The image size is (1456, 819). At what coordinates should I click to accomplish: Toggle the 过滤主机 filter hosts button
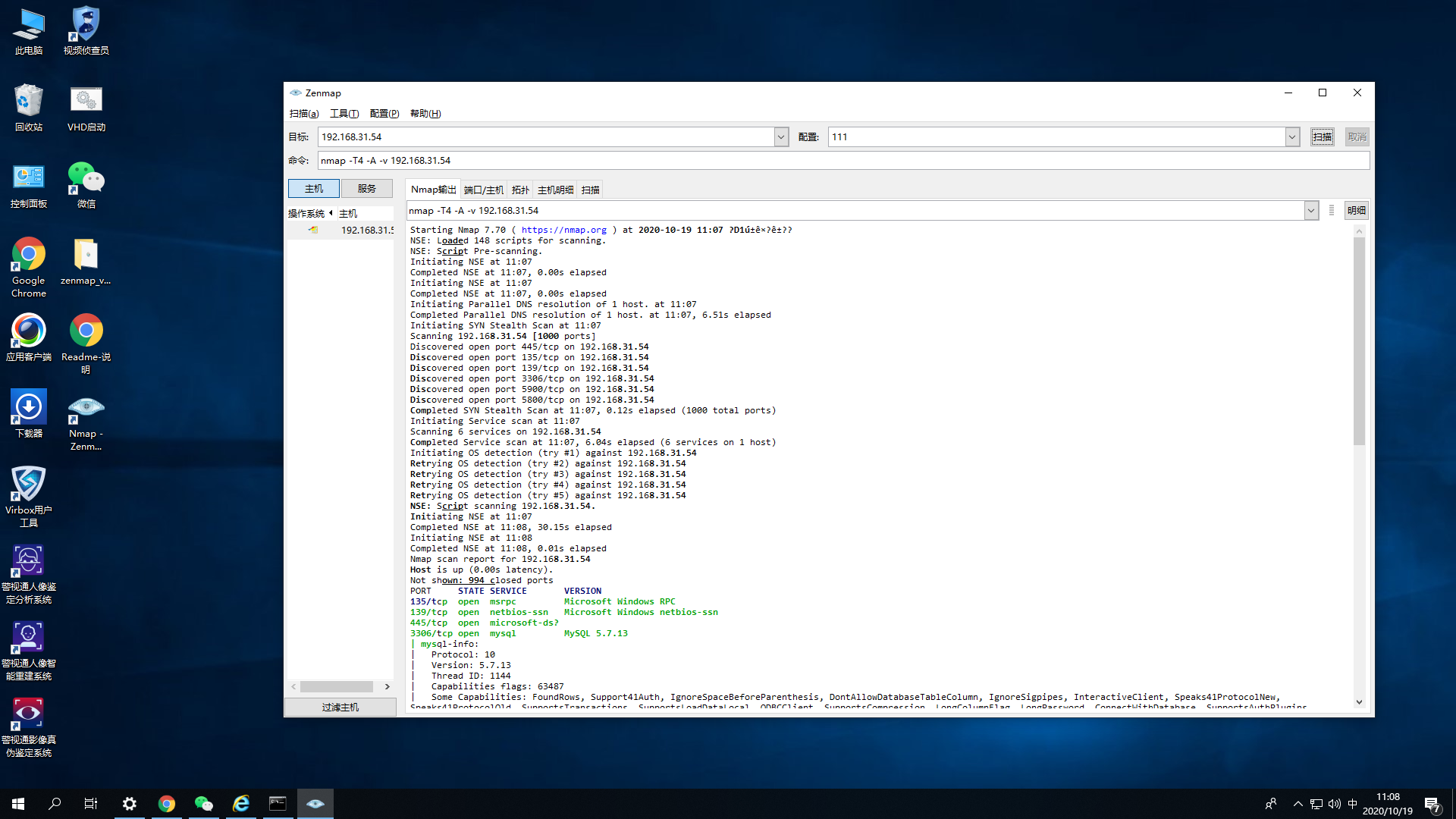coord(340,707)
